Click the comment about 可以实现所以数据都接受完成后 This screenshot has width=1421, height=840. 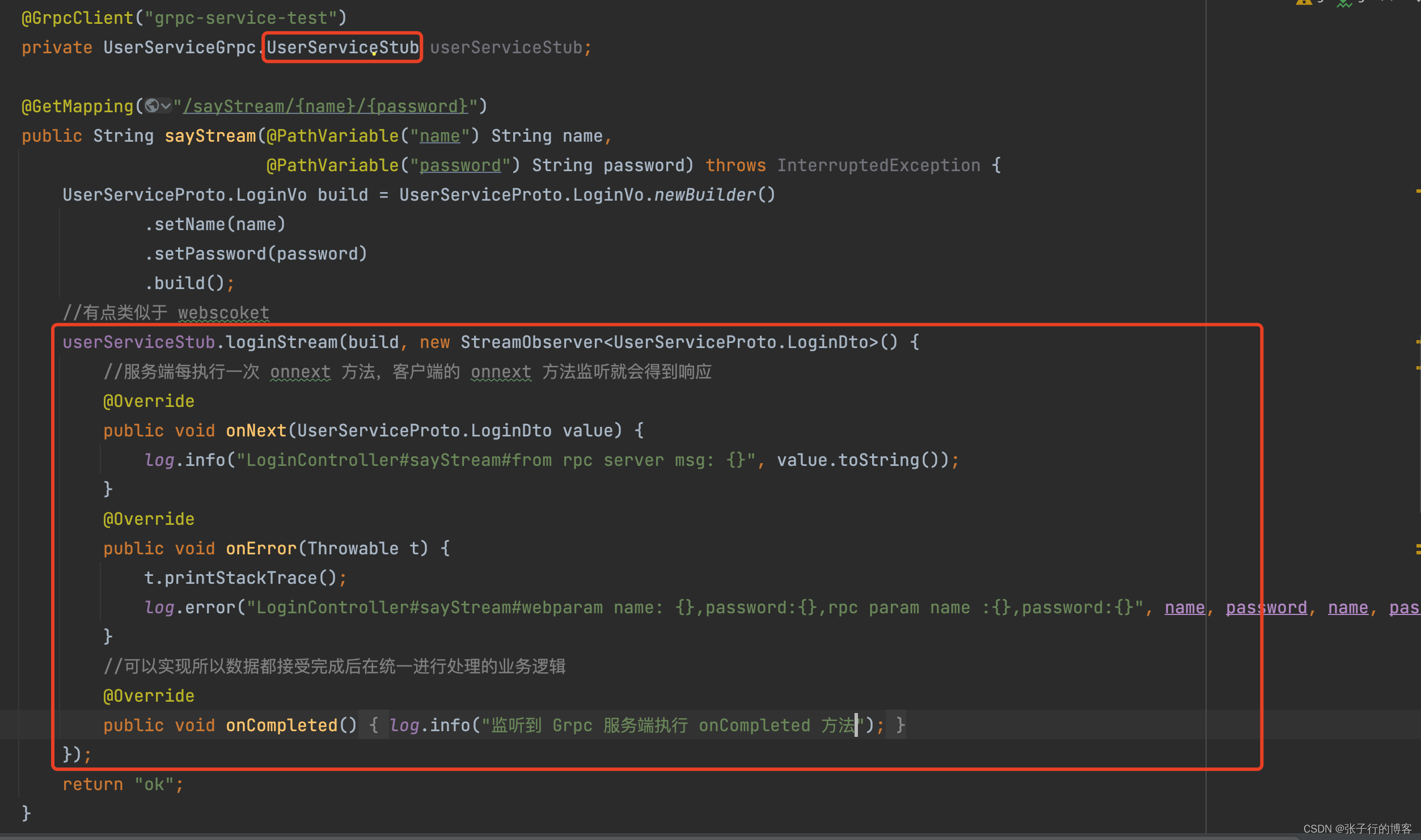[x=335, y=667]
